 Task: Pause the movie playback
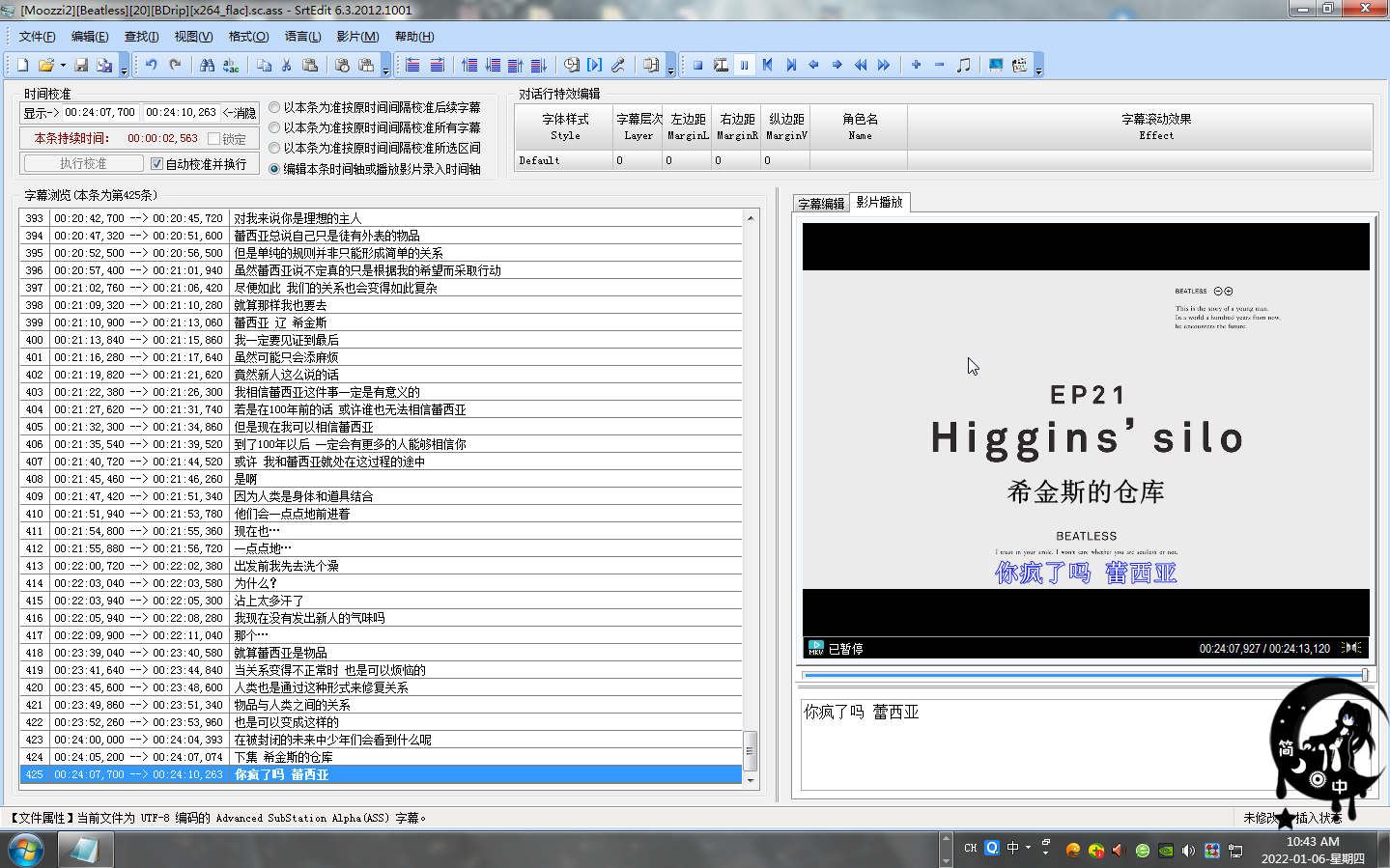745,65
